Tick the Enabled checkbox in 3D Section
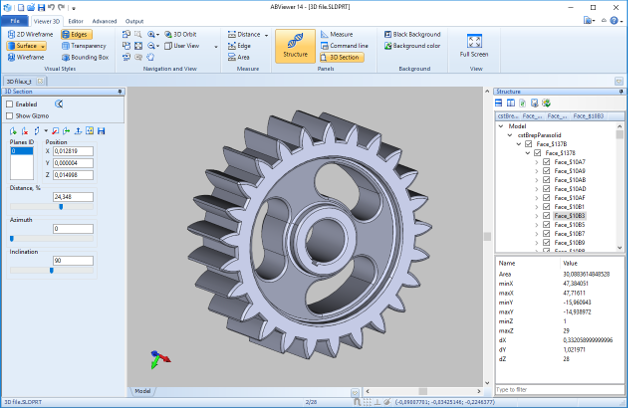The height and width of the screenshot is (408, 628). pyautogui.click(x=10, y=103)
